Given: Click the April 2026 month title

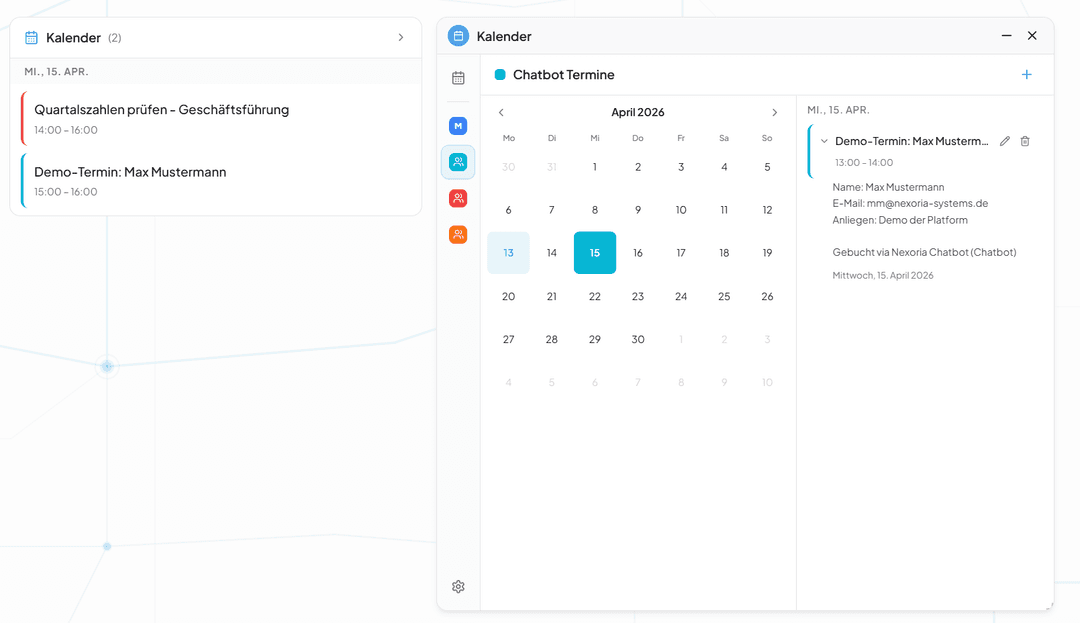Looking at the screenshot, I should pyautogui.click(x=638, y=113).
